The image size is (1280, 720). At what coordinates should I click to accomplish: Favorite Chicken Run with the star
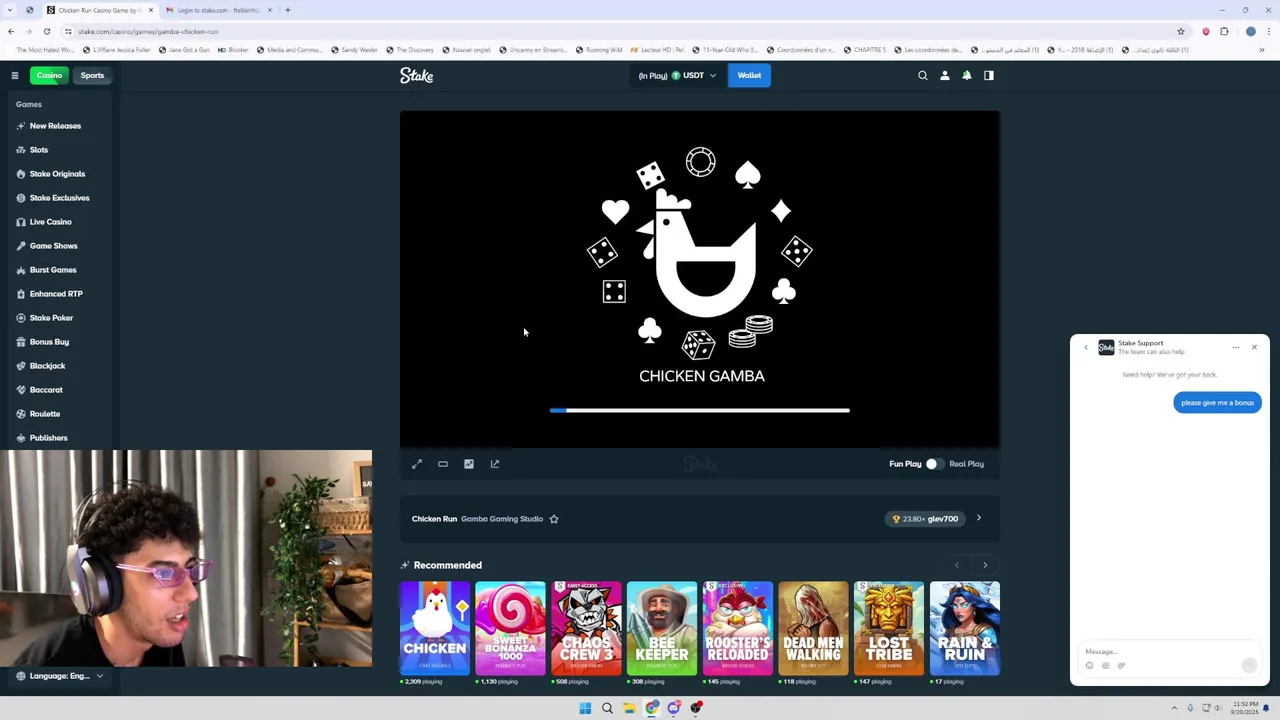click(554, 519)
